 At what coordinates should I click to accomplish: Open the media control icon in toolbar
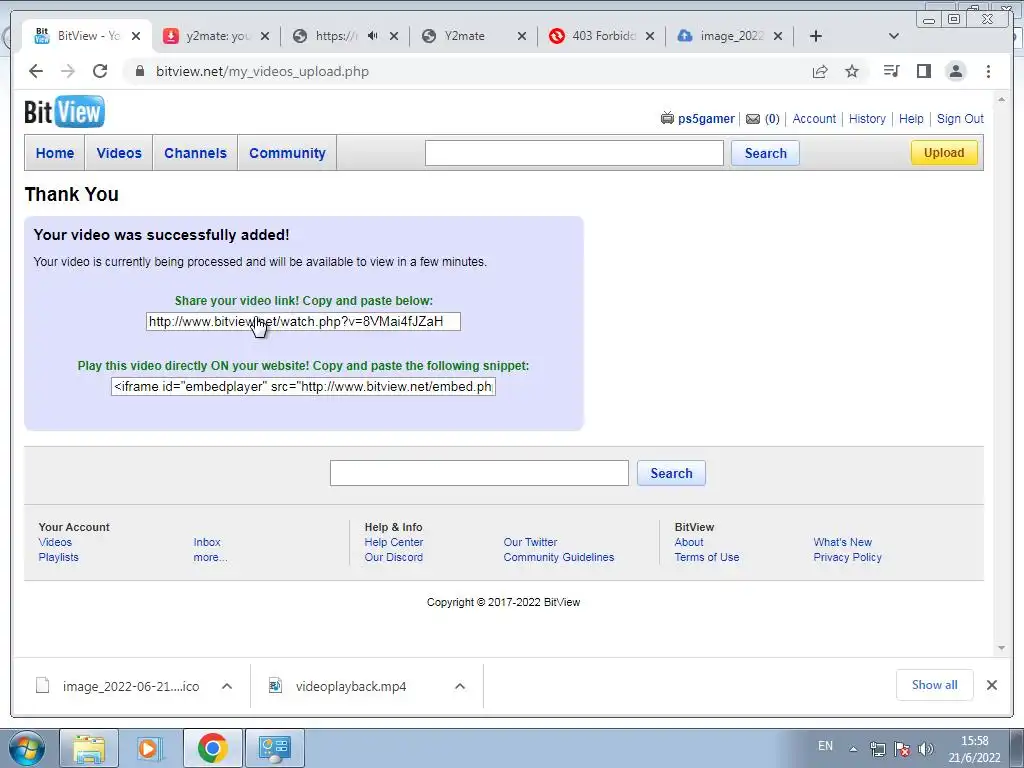(x=891, y=71)
